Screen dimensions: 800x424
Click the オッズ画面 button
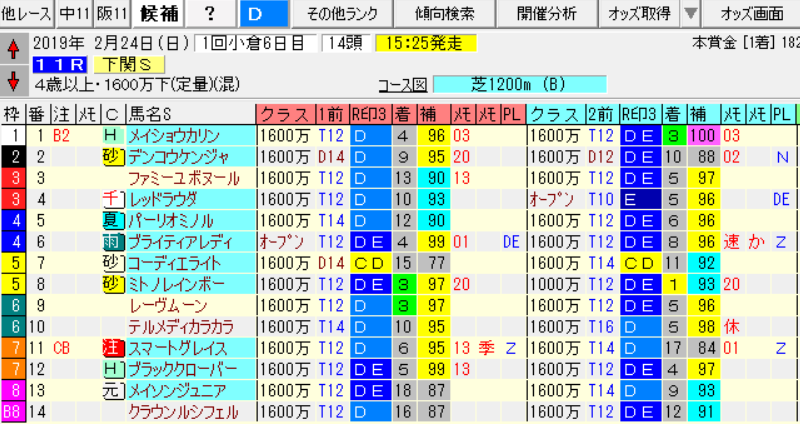tap(751, 14)
